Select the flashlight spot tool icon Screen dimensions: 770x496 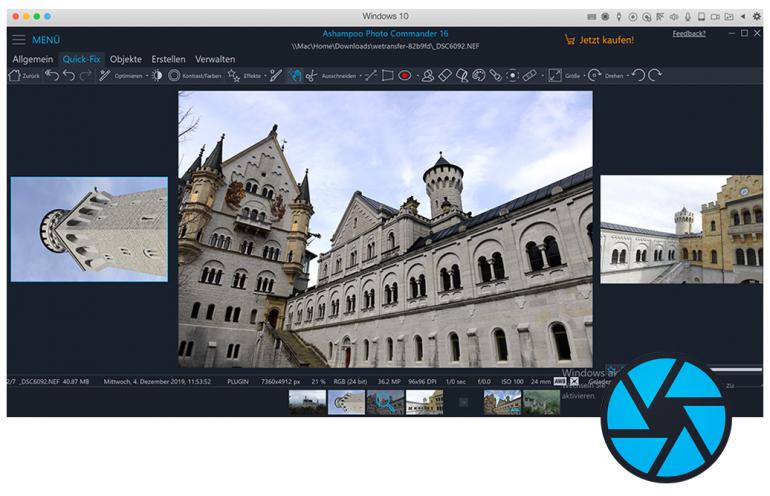click(x=495, y=76)
